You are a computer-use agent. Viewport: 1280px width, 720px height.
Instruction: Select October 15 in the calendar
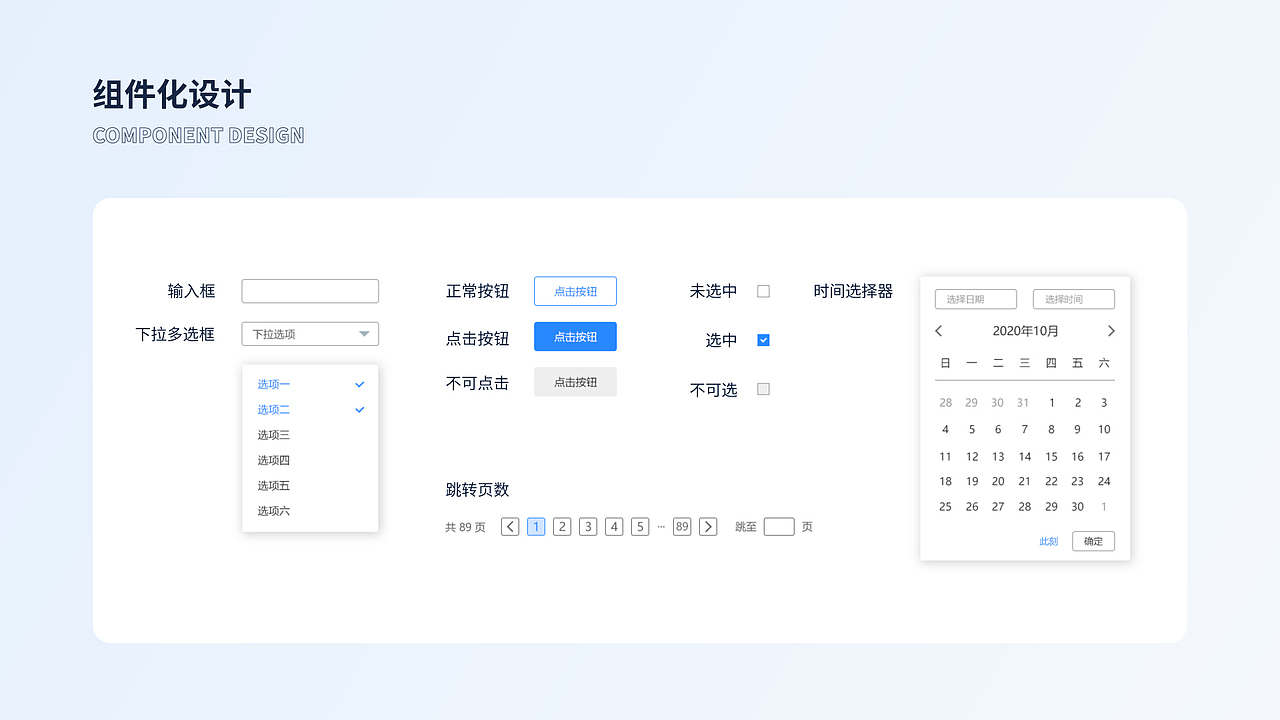pos(1051,455)
